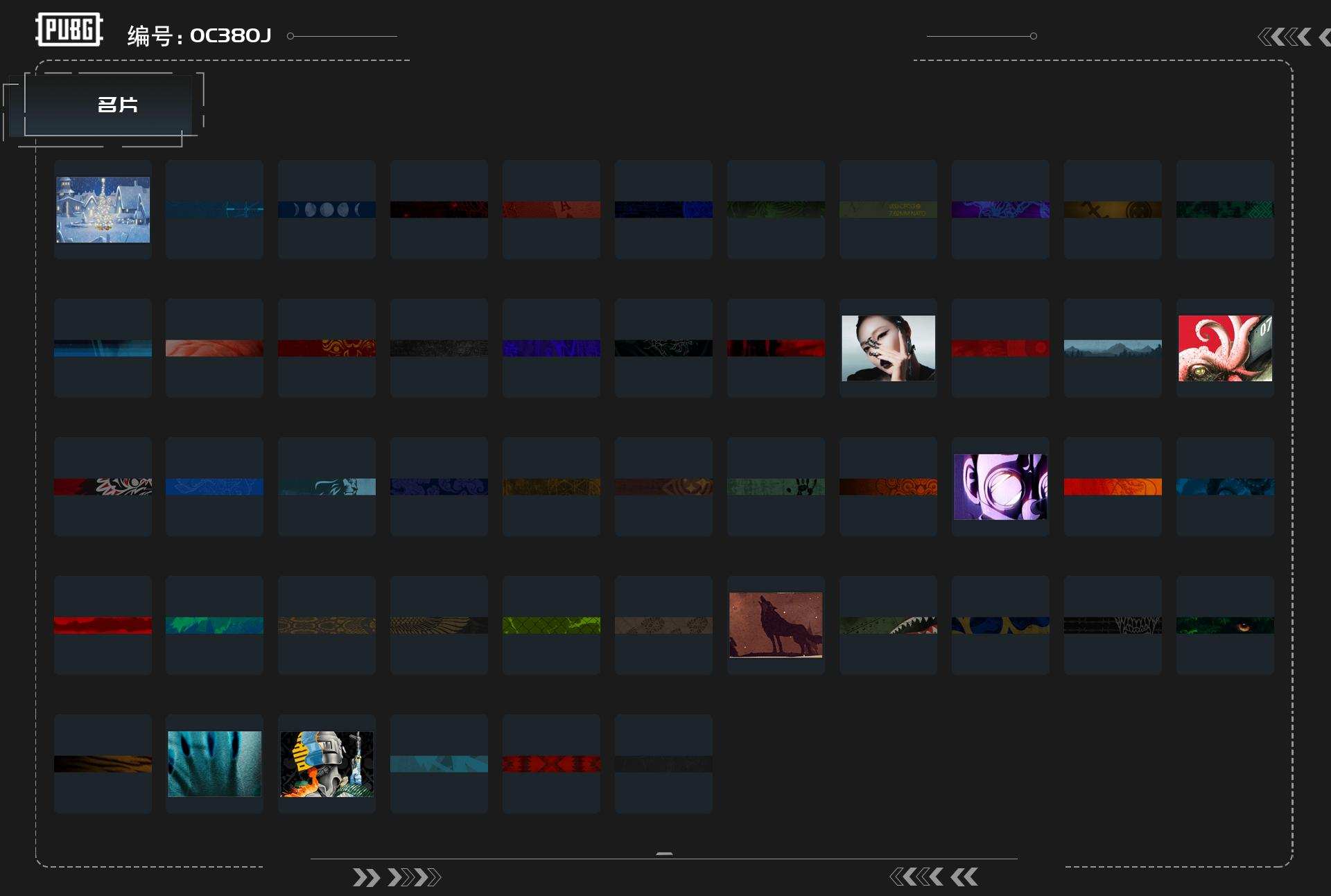Open the teal handprint card
Viewport: 1331px width, 896px height.
[214, 764]
